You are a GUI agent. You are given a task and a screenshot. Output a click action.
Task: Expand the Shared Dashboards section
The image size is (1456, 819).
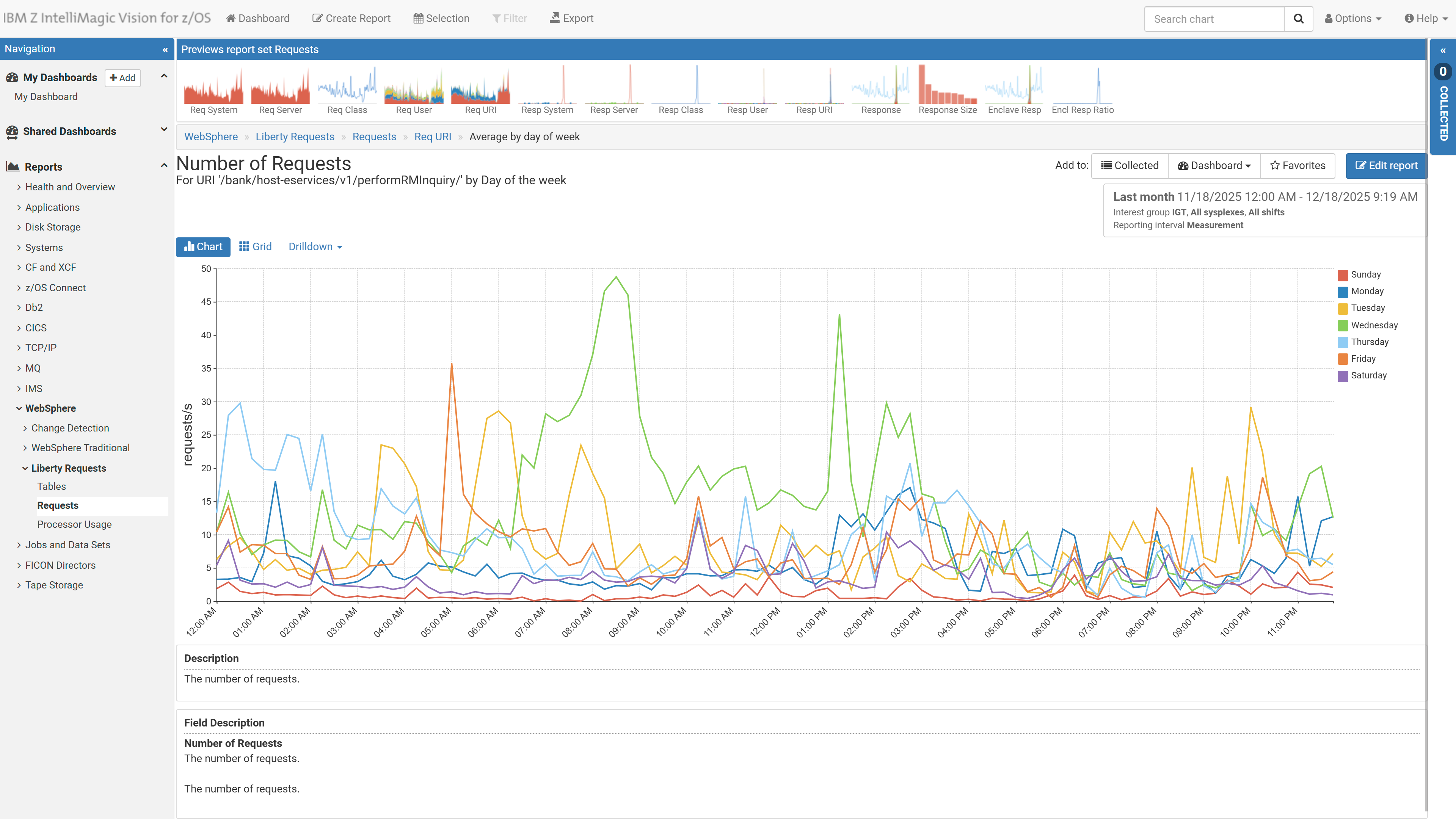(x=164, y=129)
